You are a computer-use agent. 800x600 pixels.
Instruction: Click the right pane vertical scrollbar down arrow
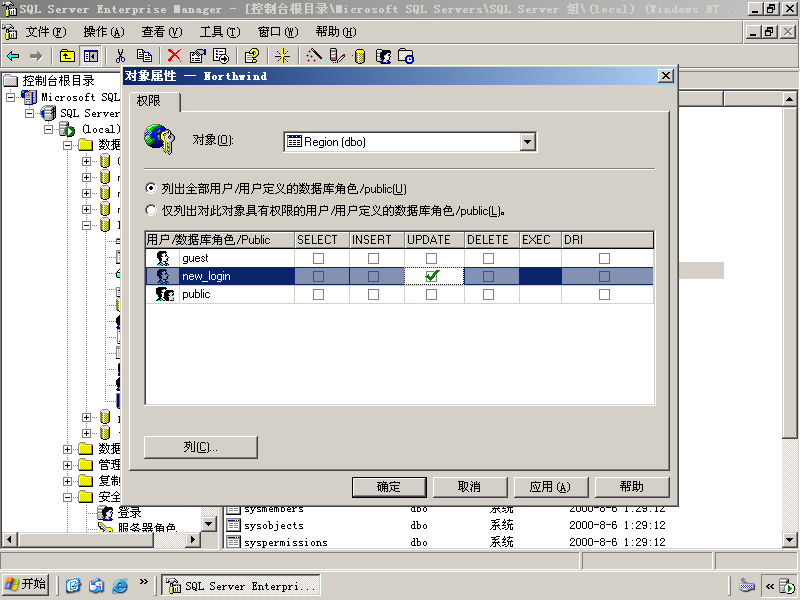[789, 539]
